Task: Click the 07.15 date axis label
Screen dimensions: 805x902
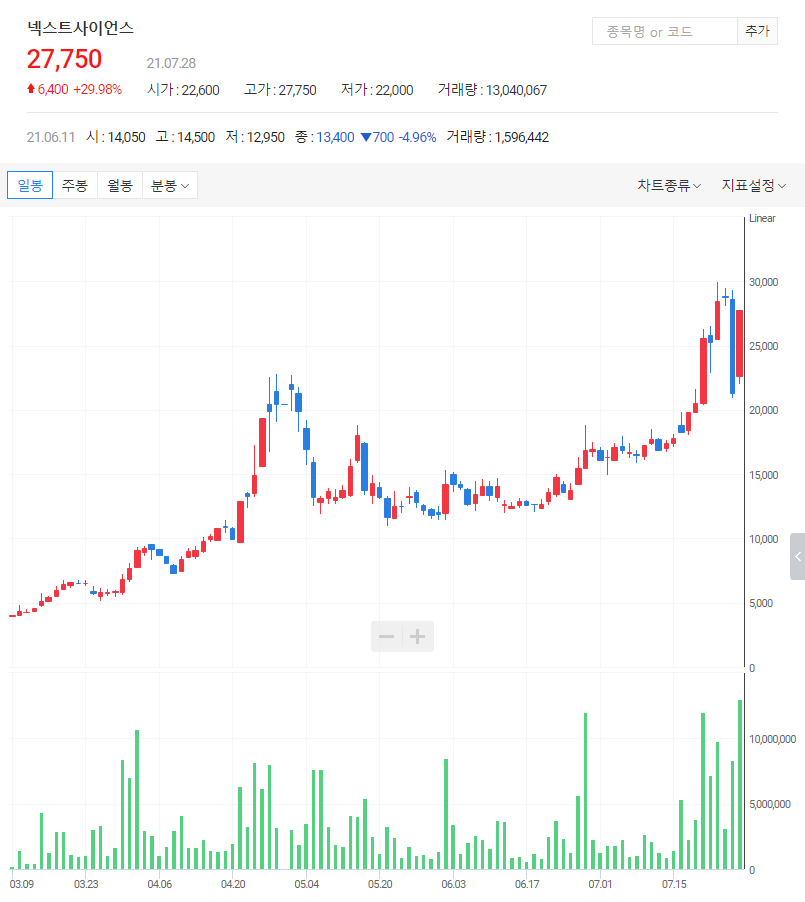Action: (x=674, y=884)
